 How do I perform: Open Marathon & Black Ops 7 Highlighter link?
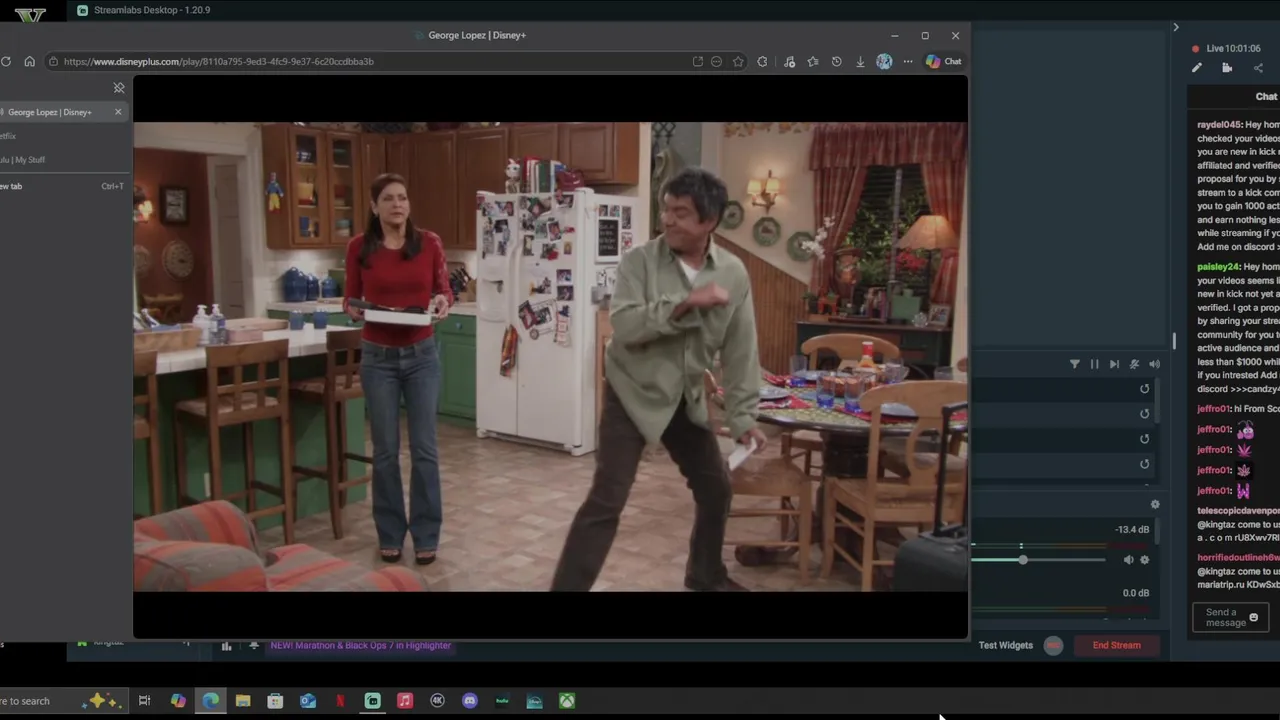360,645
